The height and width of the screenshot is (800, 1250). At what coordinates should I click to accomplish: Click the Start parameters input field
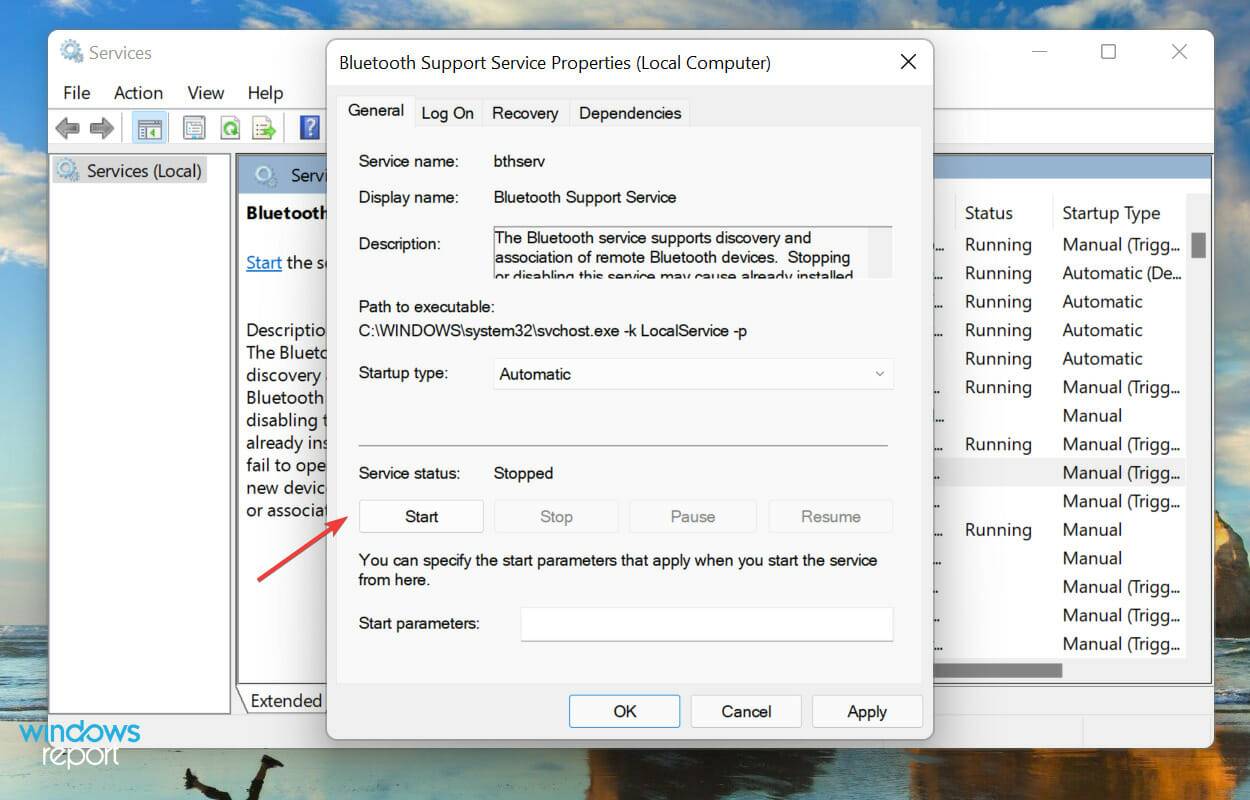[706, 624]
